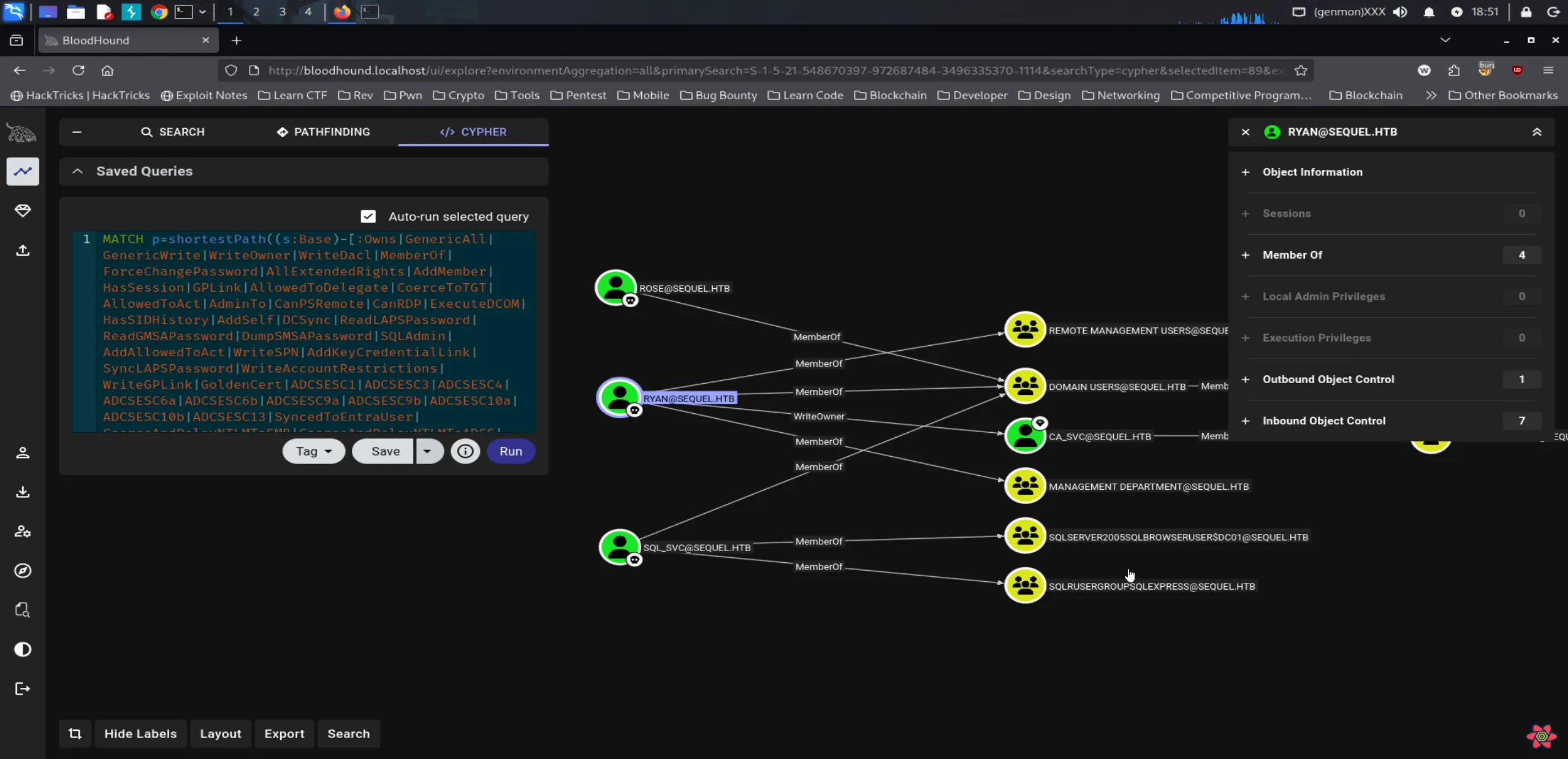This screenshot has width=1568, height=759.
Task: Switch to the Pathfinding tab
Action: coord(323,132)
